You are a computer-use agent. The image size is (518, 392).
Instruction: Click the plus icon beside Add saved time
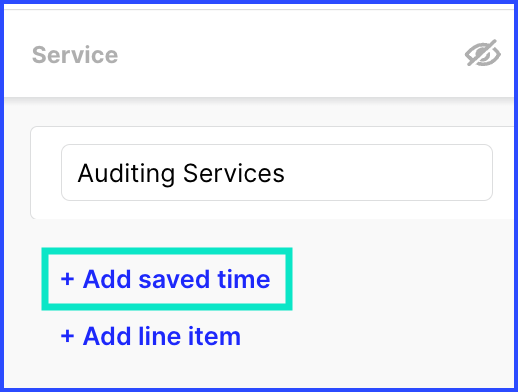(x=67, y=279)
